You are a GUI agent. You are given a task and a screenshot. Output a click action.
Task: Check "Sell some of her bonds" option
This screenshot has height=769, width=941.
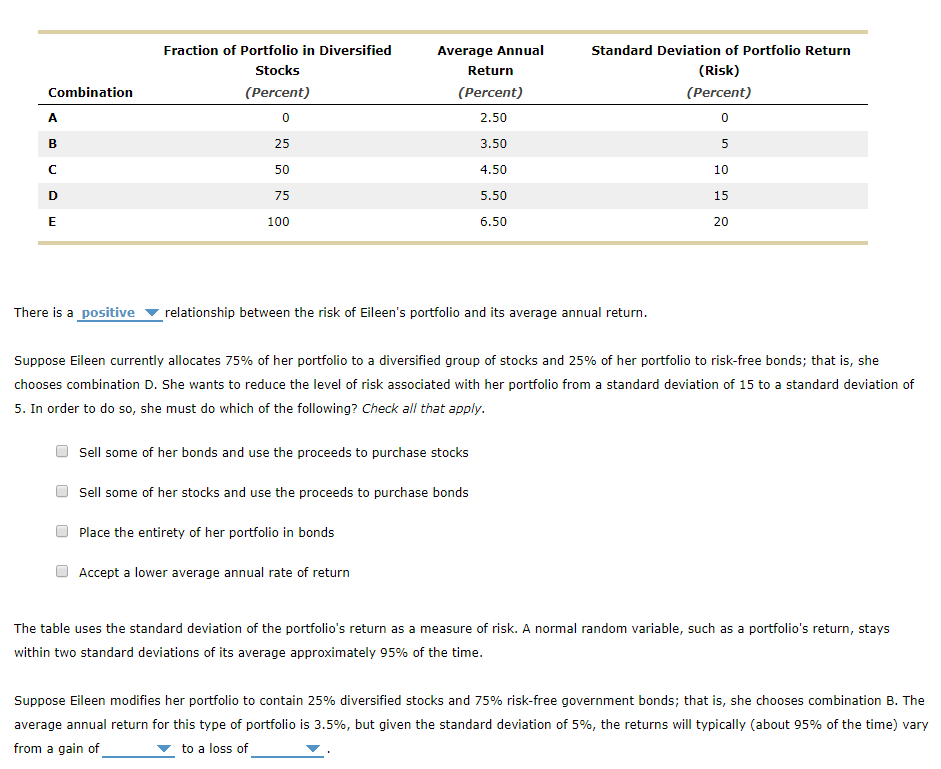61,450
